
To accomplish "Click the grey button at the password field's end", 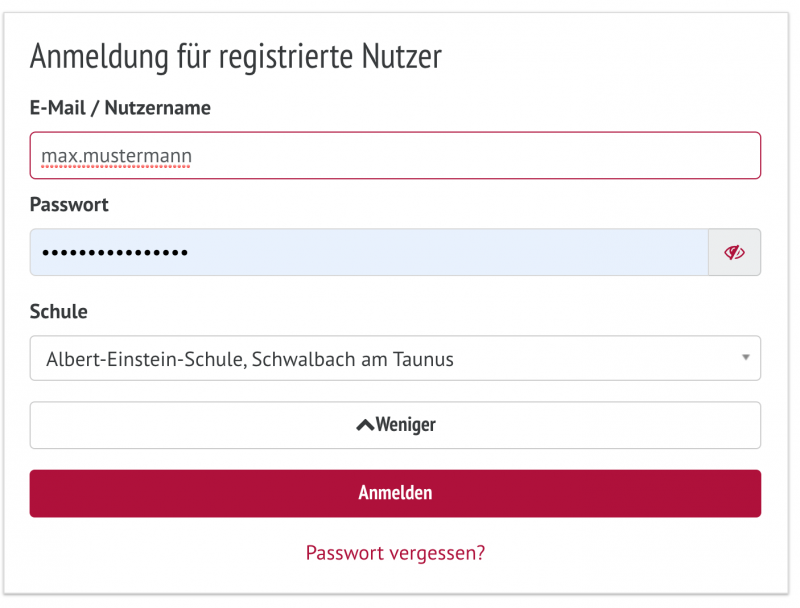I will pos(735,253).
